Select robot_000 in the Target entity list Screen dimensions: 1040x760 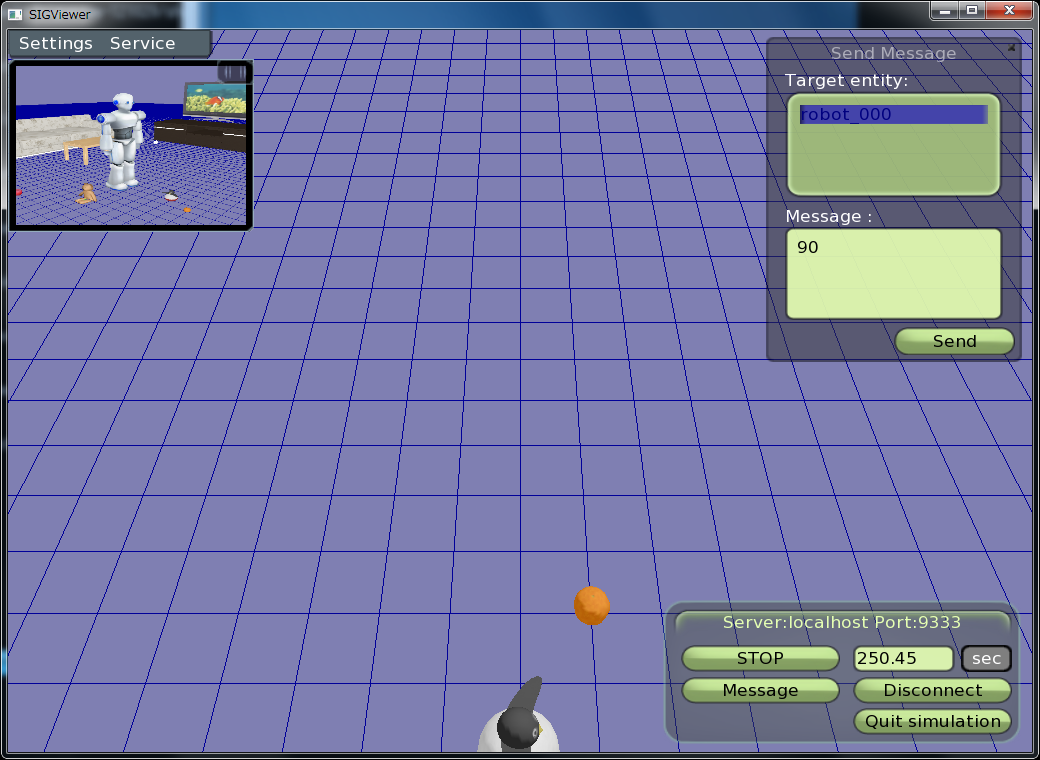[x=892, y=115]
